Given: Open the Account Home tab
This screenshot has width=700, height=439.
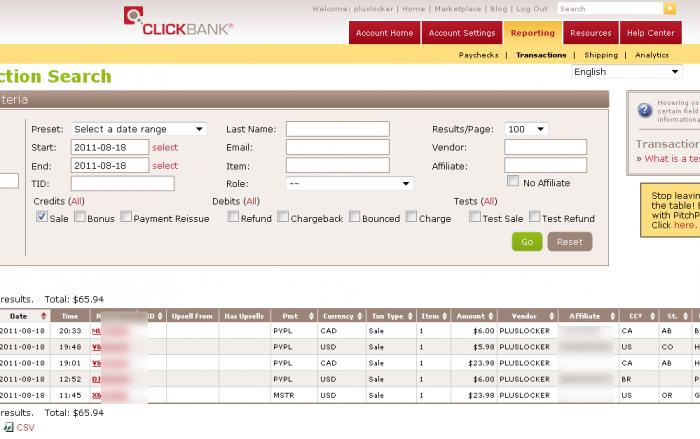Looking at the screenshot, I should click(x=384, y=33).
